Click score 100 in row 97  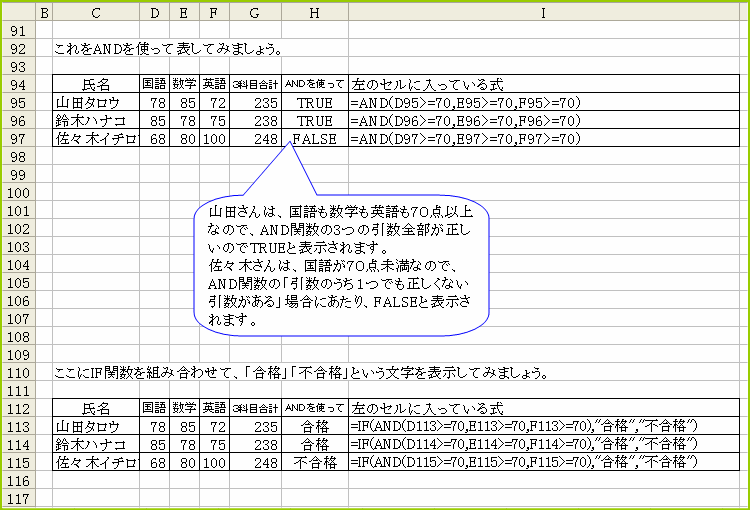pyautogui.click(x=214, y=139)
